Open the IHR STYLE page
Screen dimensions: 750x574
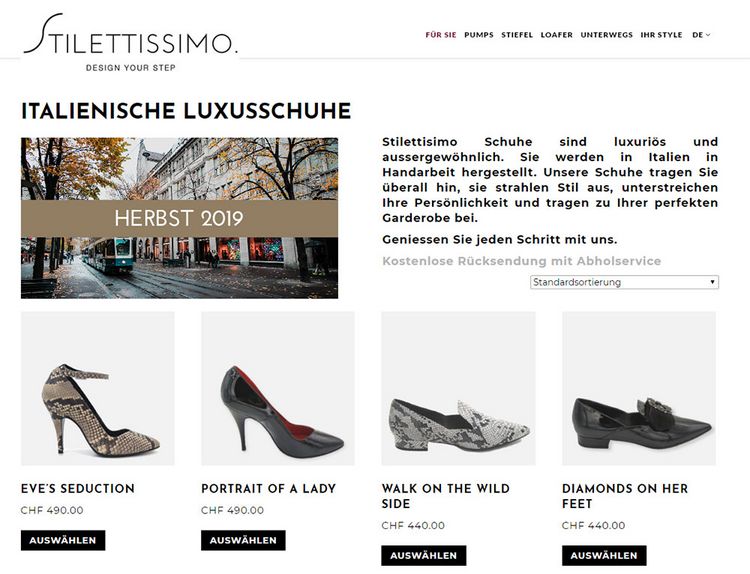coord(661,35)
